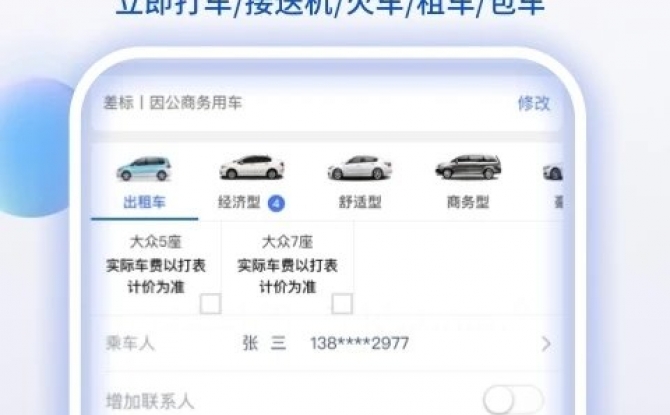Screen dimensions: 670x415
Task: Toggle the 增加联系人 switch
Action: click(513, 400)
